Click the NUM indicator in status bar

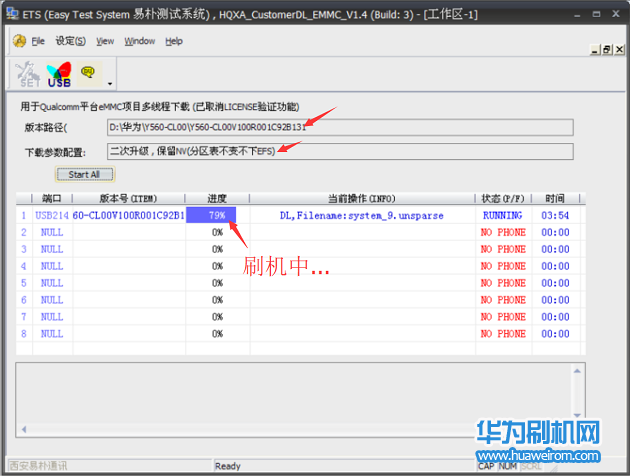[507, 466]
